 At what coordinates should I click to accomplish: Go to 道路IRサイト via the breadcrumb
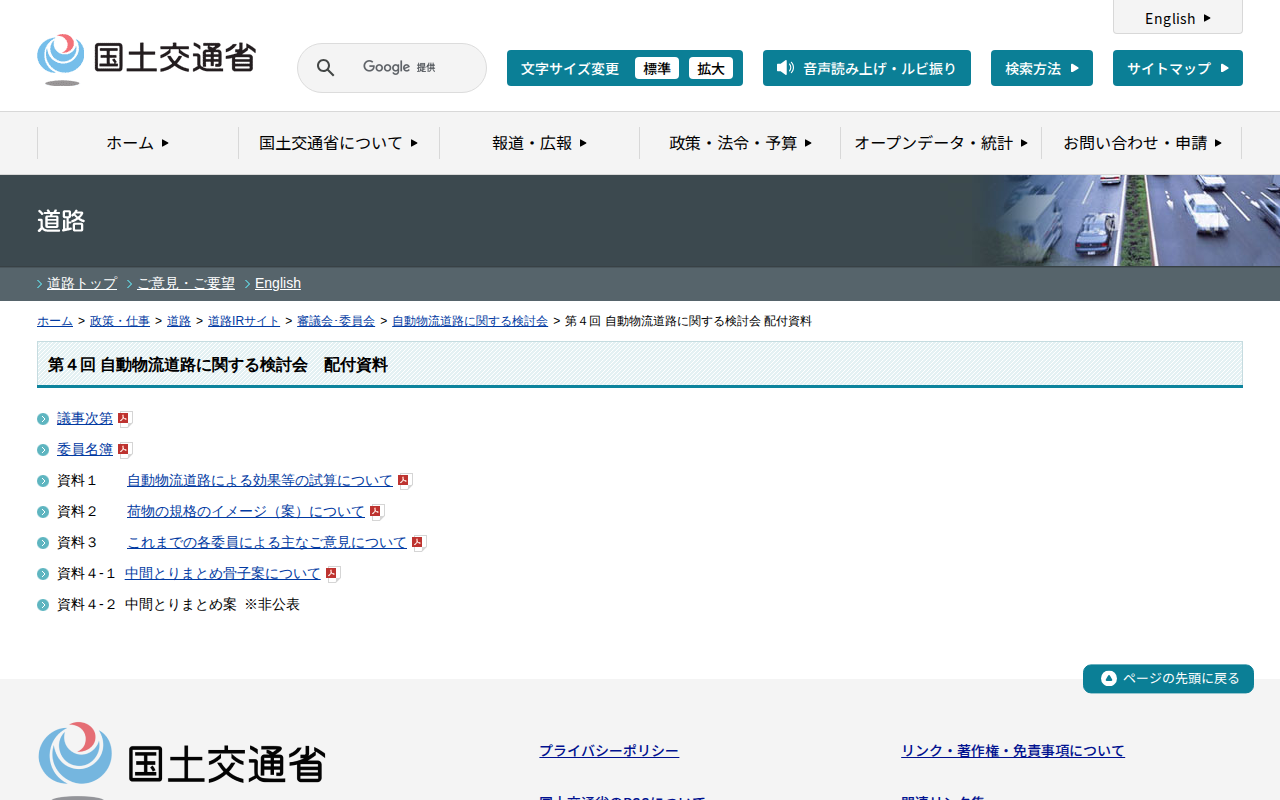point(244,321)
